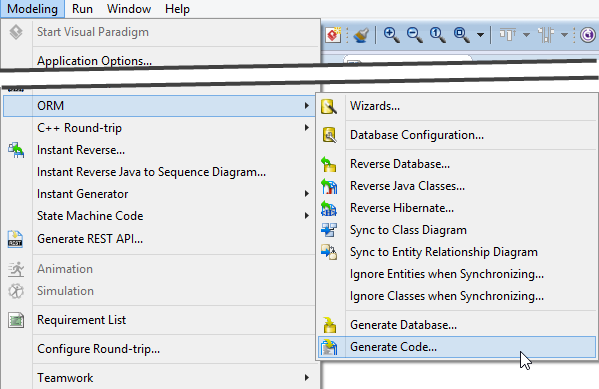Open Database Configuration from ORM submenu
599x389 pixels.
coord(457,135)
